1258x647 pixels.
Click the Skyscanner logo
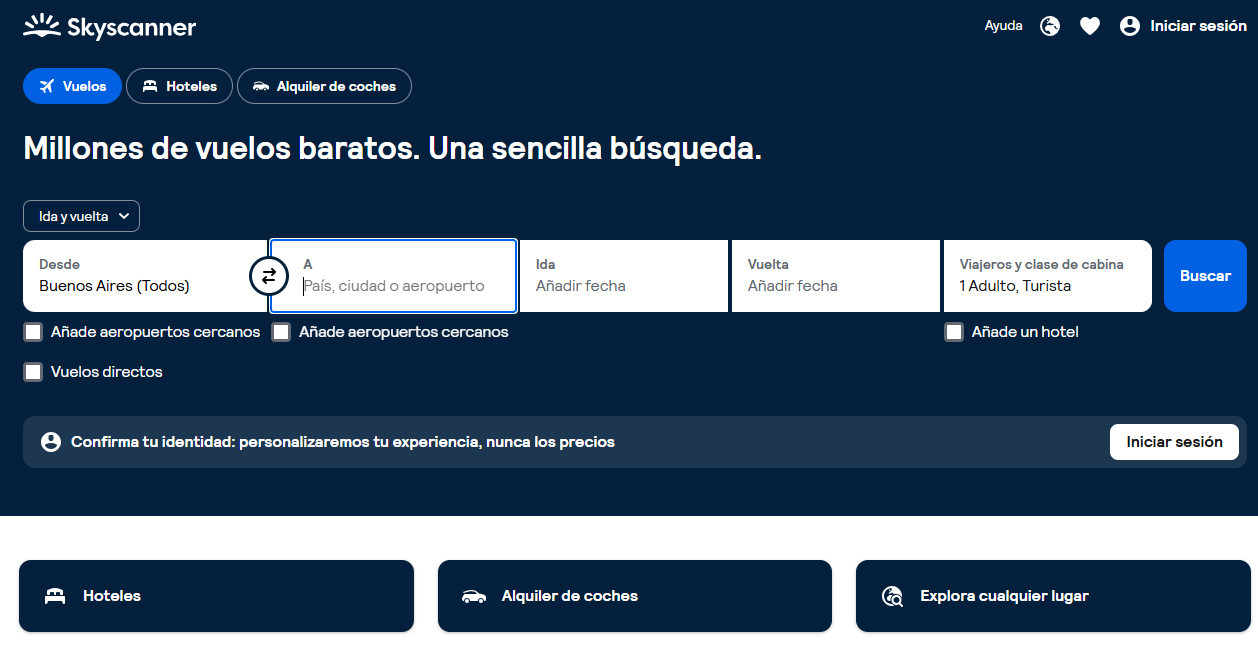(109, 27)
